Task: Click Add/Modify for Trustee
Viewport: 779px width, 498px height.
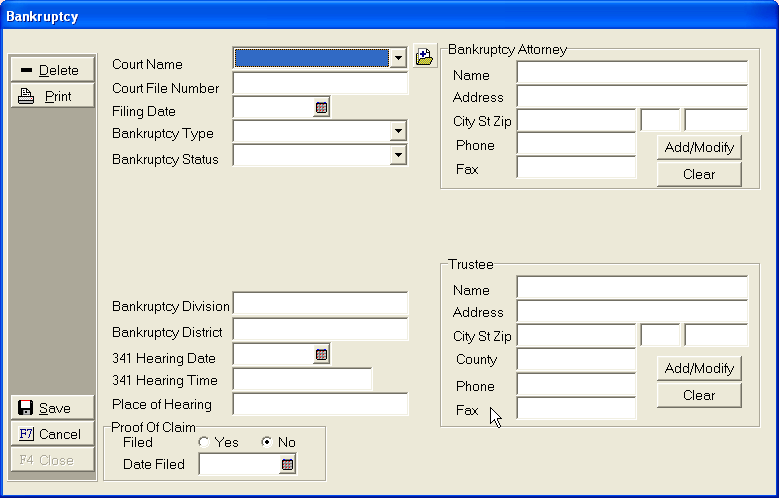Action: click(699, 368)
